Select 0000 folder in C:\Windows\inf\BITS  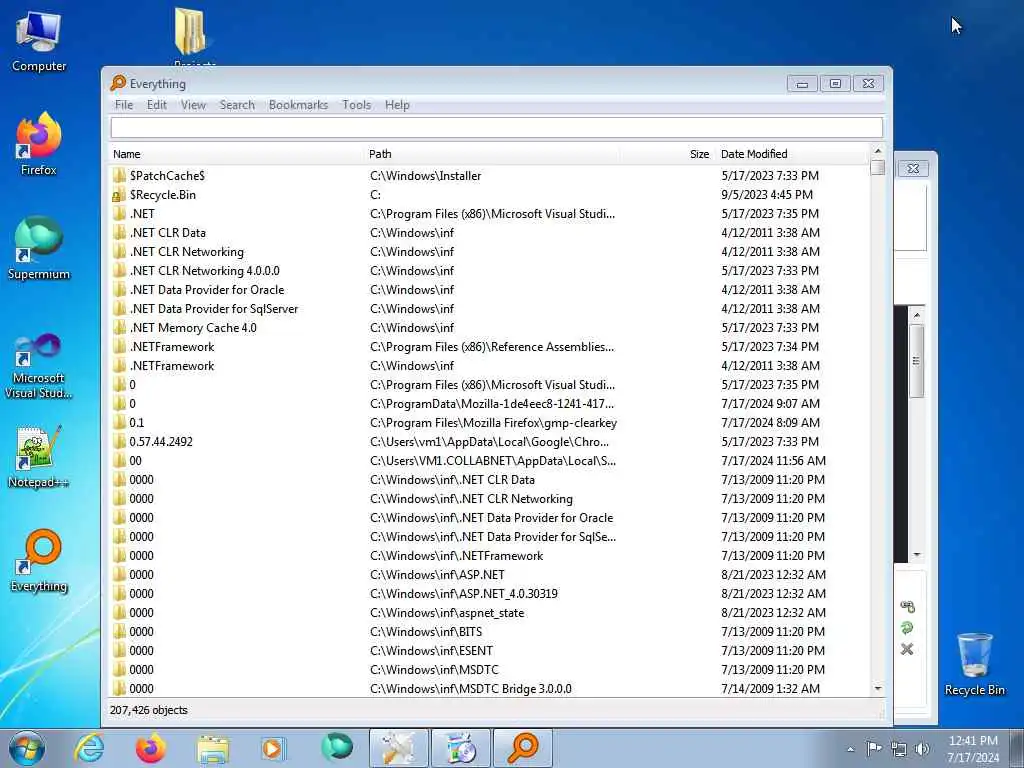point(490,632)
